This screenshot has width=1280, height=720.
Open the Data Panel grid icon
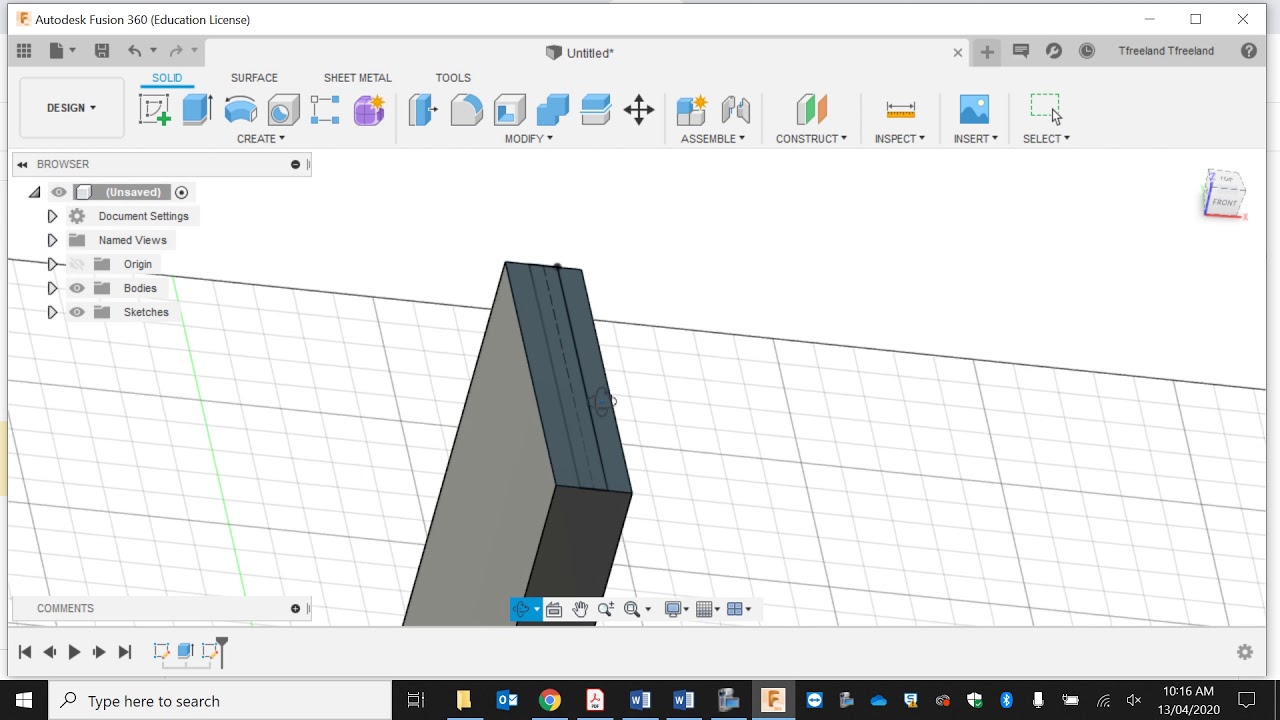[x=24, y=51]
